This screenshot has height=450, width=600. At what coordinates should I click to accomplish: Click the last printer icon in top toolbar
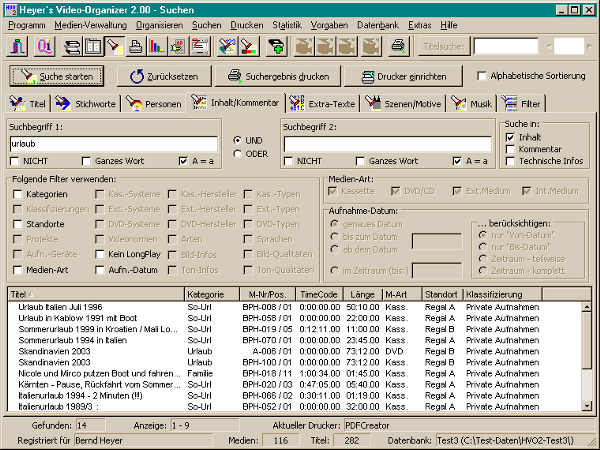point(397,46)
